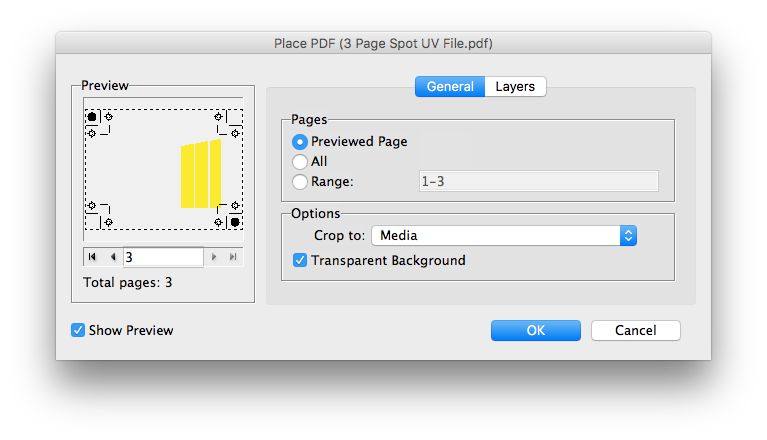
Task: Confirm placement with OK button
Action: pyautogui.click(x=536, y=330)
